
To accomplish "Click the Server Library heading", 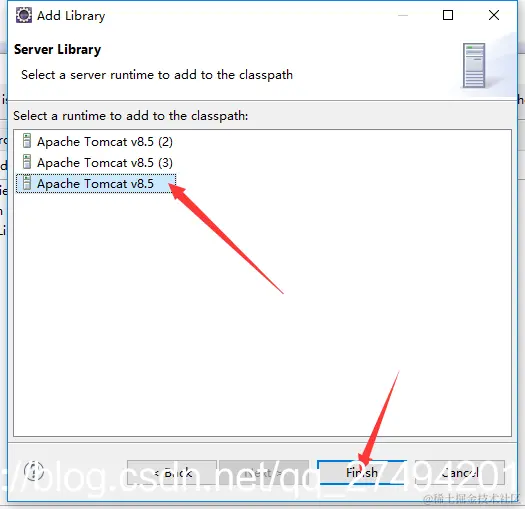I will [57, 50].
